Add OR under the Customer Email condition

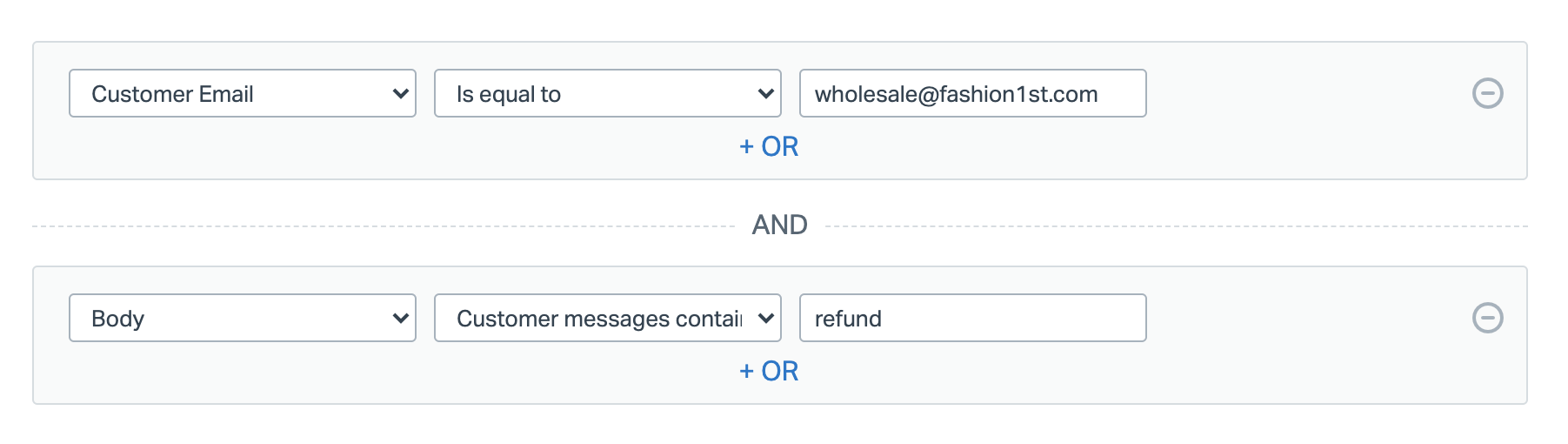[x=769, y=146]
